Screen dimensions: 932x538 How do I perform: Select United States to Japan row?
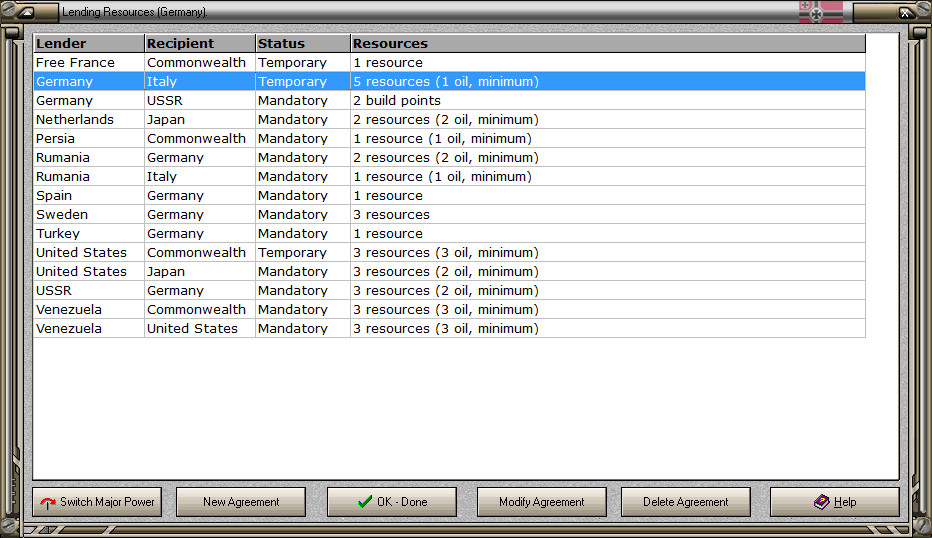pos(449,272)
